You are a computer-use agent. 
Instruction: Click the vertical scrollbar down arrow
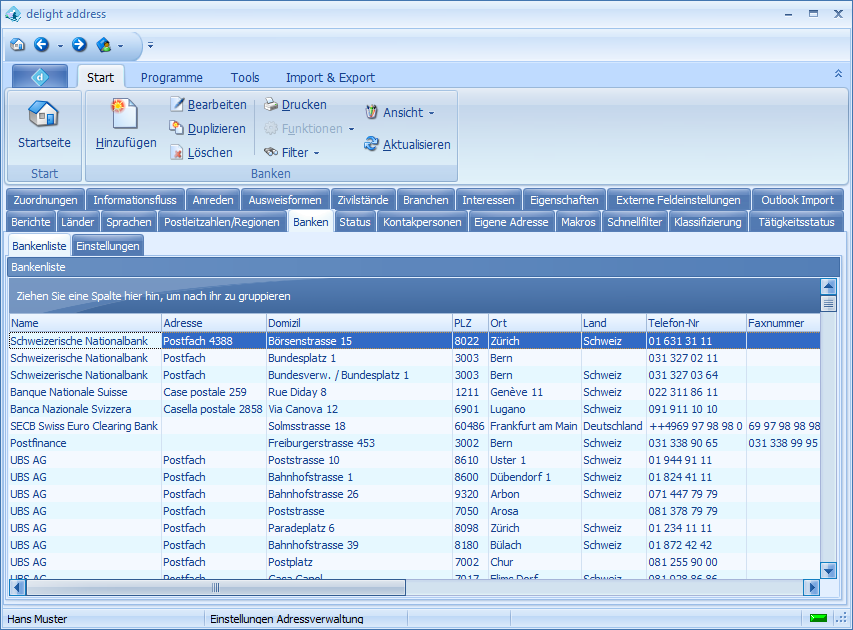click(x=828, y=570)
